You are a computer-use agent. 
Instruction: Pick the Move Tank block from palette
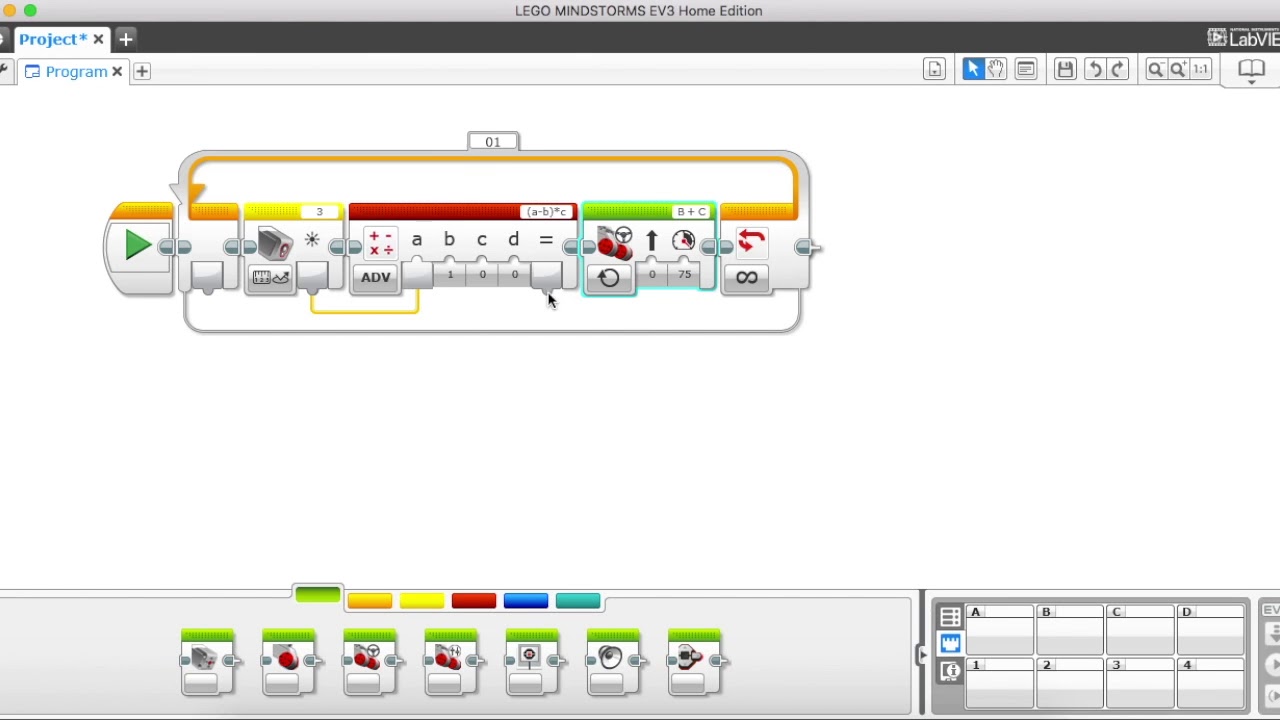[x=450, y=662]
